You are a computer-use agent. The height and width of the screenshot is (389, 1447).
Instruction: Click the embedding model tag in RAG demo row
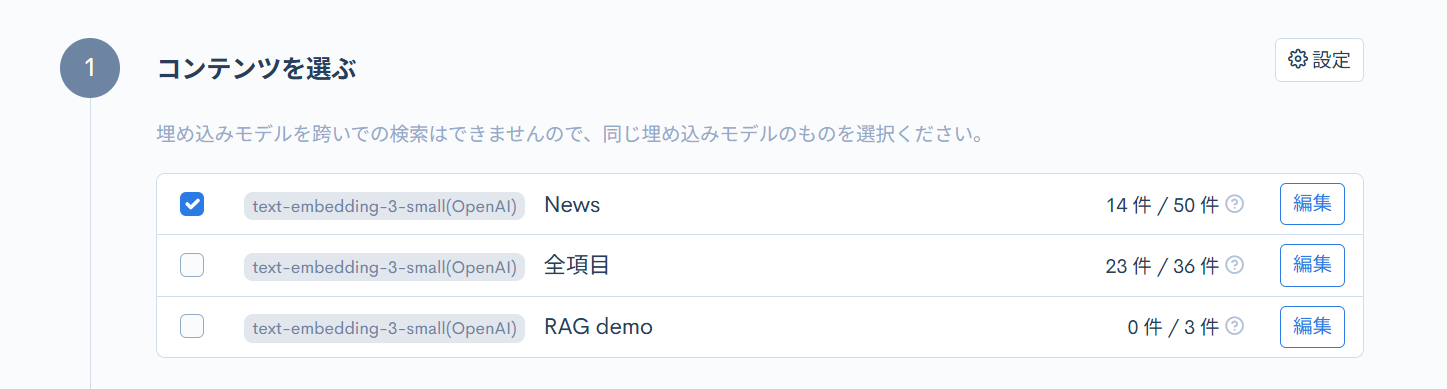tap(384, 327)
